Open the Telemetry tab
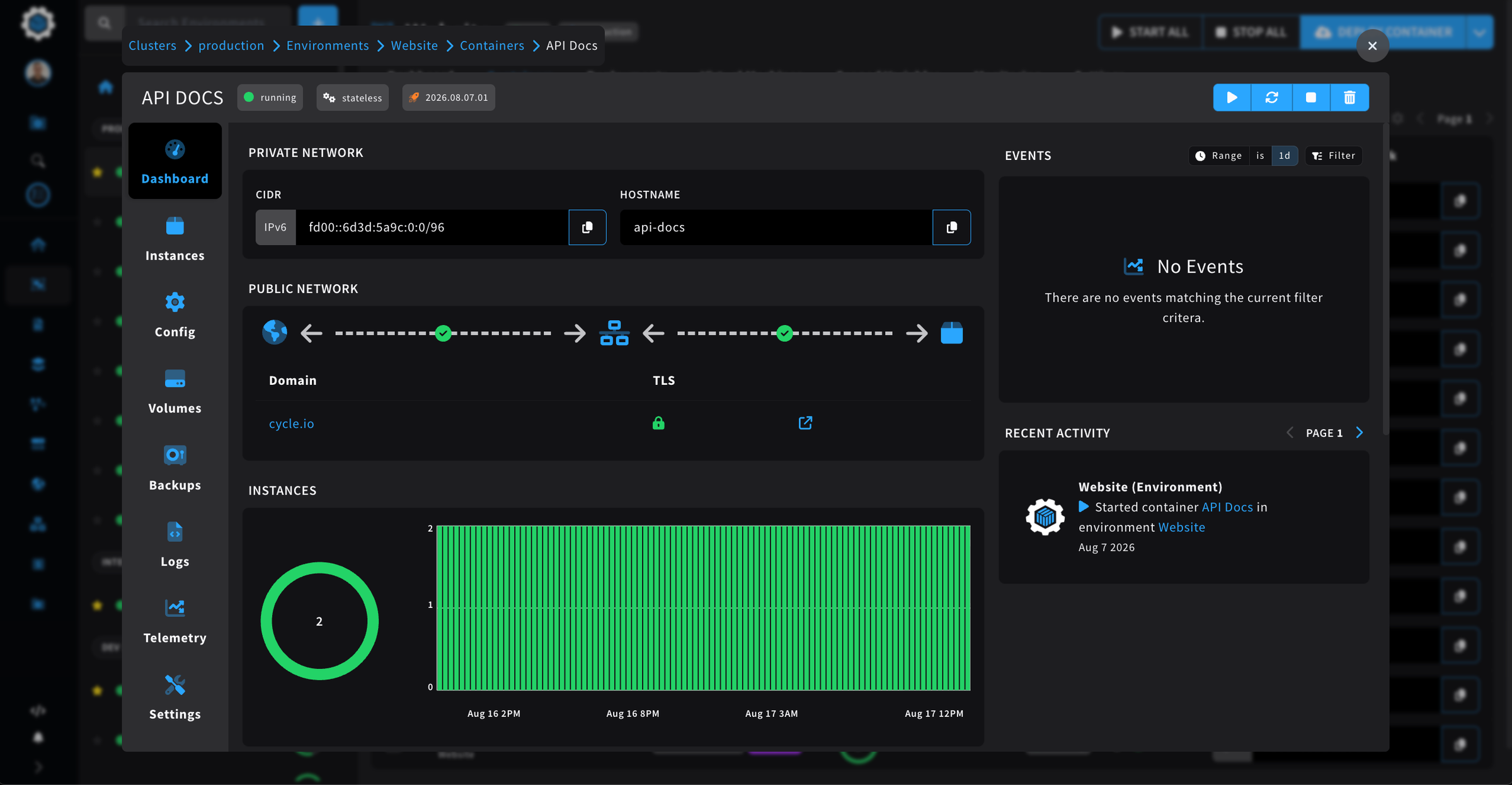The image size is (1512, 785). coord(175,621)
